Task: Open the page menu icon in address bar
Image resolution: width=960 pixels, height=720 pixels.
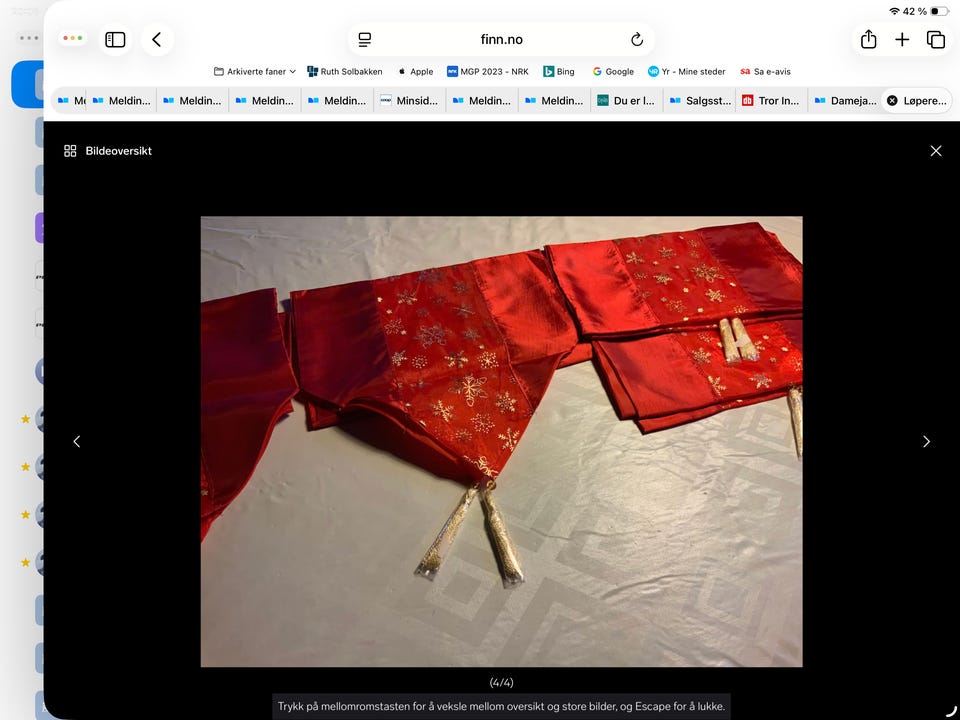Action: click(365, 40)
